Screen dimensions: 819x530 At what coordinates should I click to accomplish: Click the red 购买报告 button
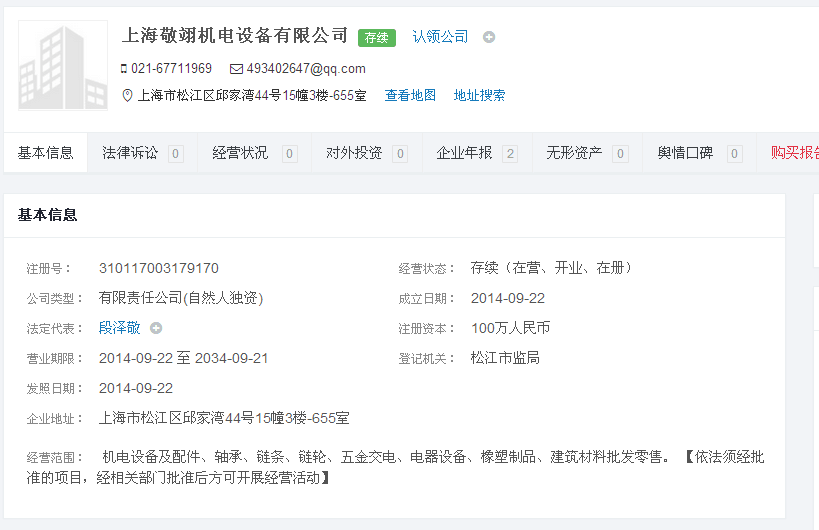coord(794,153)
